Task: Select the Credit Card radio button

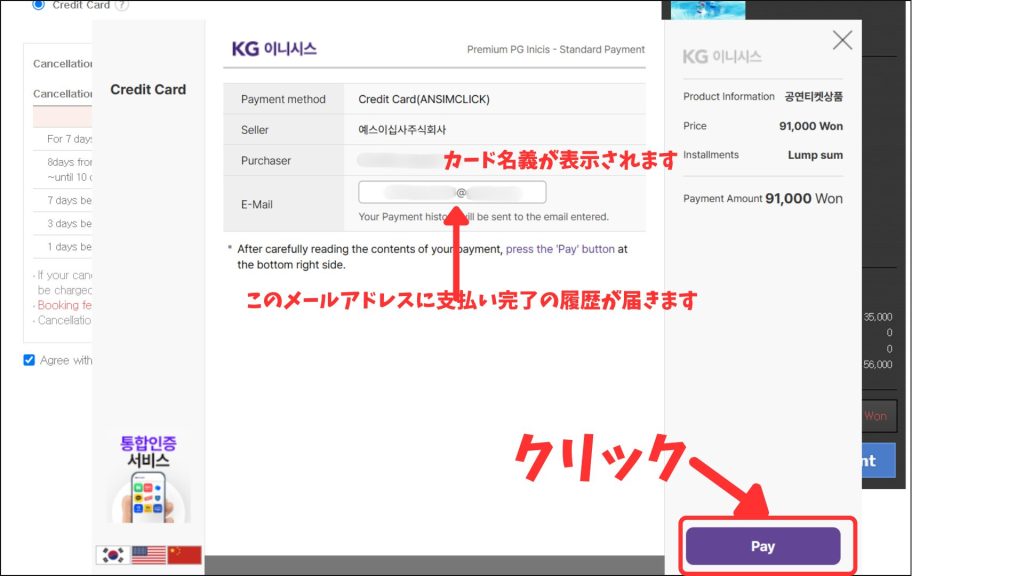Action: (39, 5)
